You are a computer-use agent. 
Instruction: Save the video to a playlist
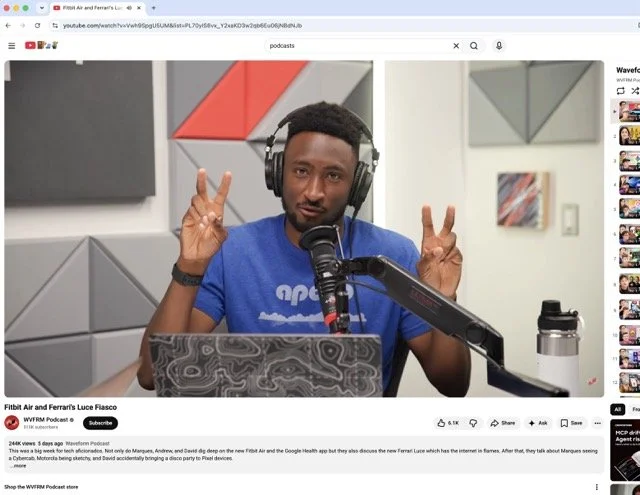(571, 423)
